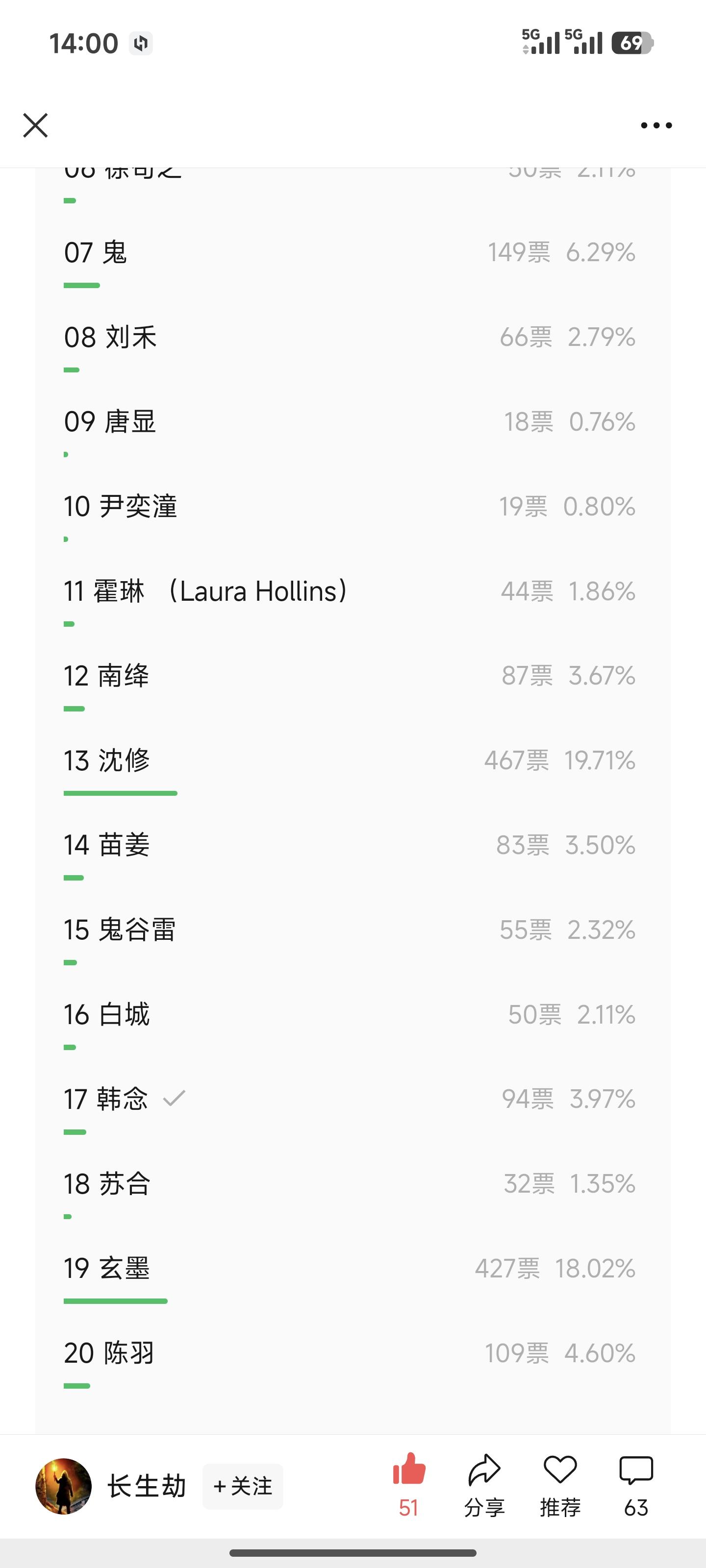
Task: Choose option 11 霍琳 (Laura Hollins)
Action: pos(206,591)
